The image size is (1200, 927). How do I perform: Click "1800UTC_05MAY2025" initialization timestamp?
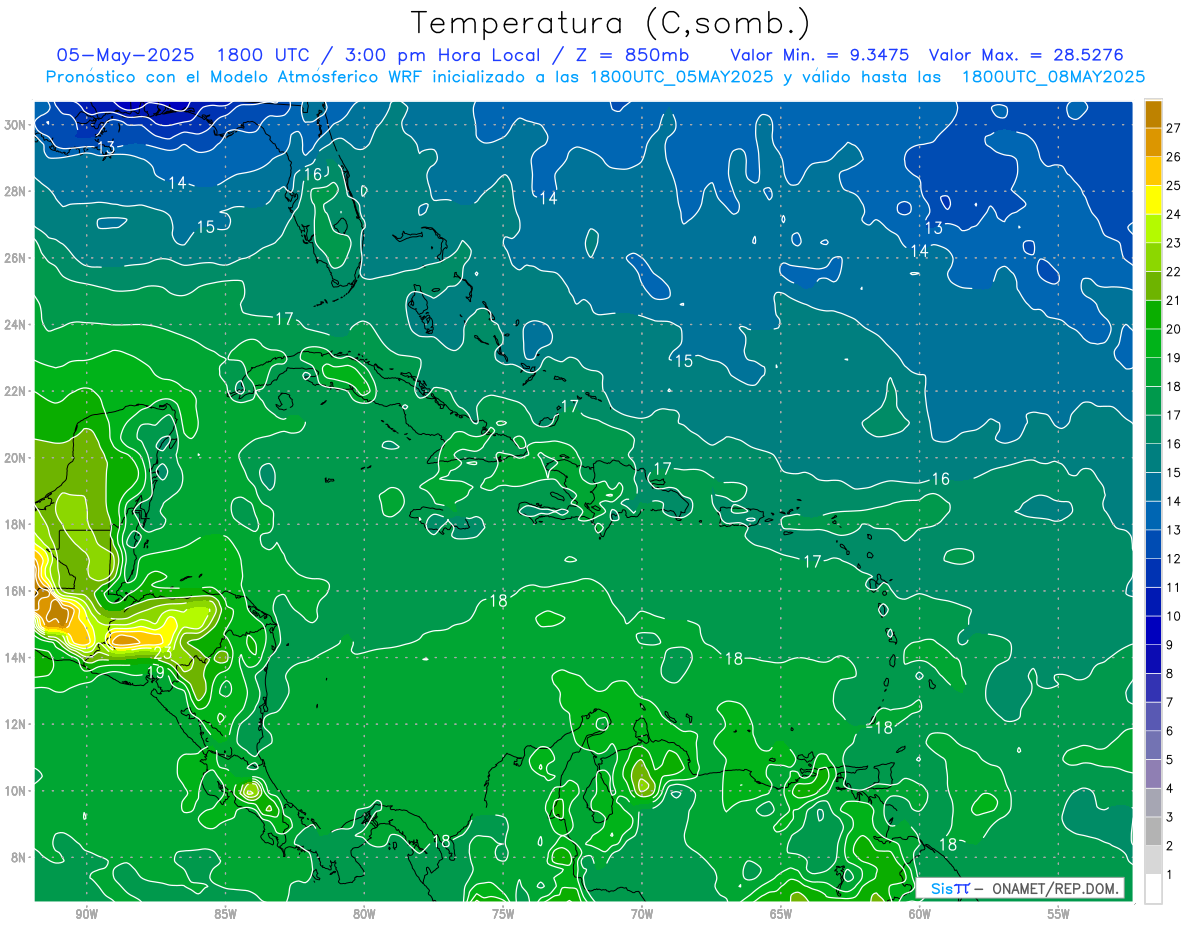(x=682, y=77)
